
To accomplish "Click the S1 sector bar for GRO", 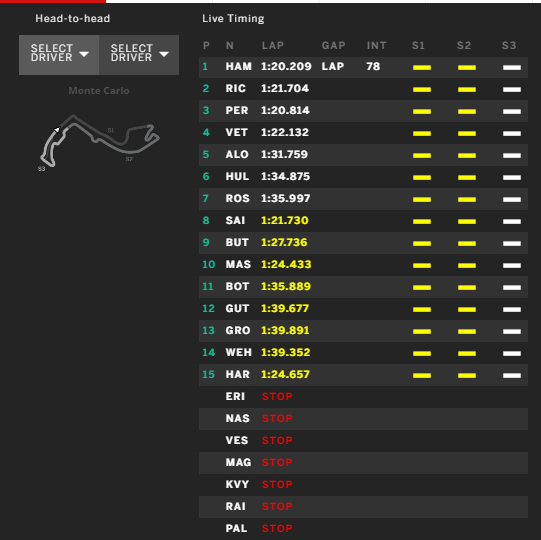I will click(x=422, y=331).
